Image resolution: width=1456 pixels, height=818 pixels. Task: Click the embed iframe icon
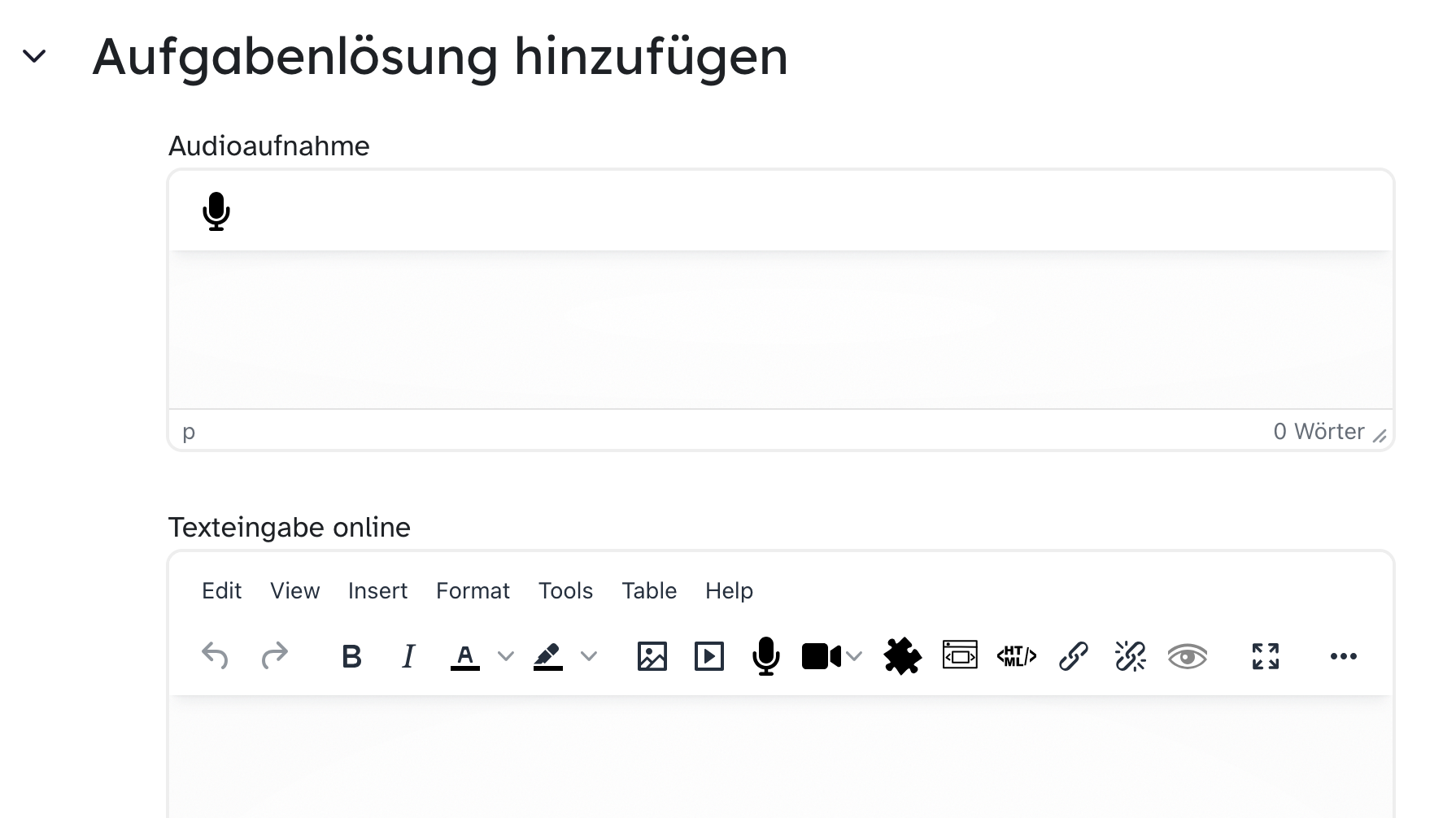pos(960,655)
